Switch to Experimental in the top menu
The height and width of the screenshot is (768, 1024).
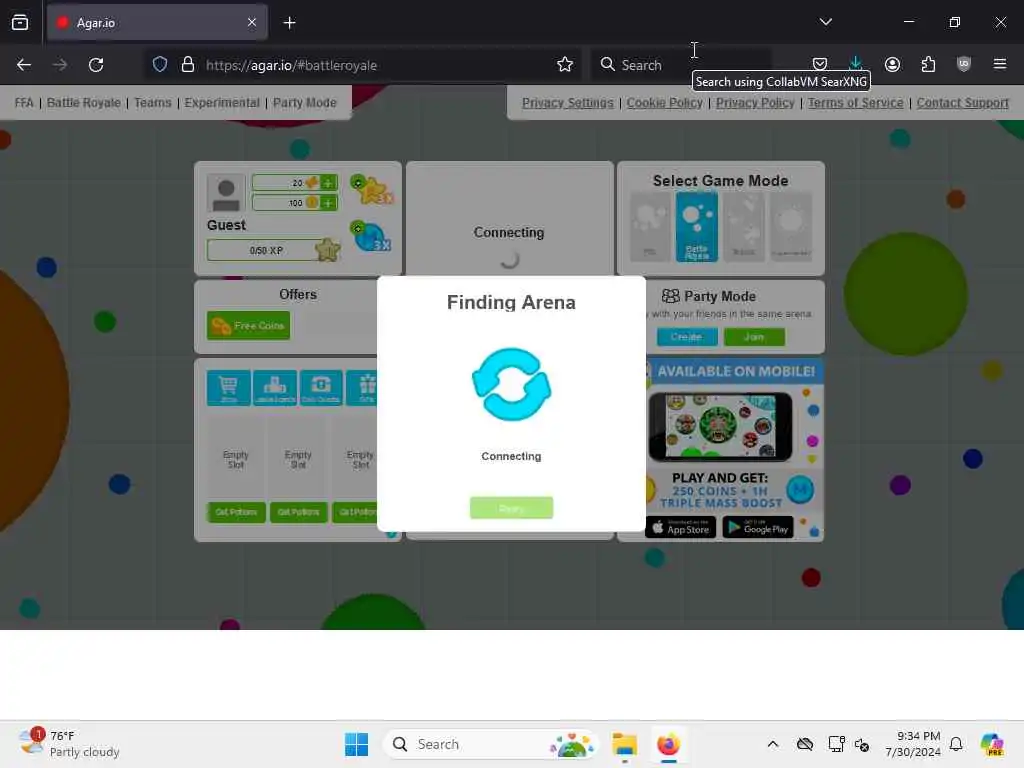click(x=222, y=103)
